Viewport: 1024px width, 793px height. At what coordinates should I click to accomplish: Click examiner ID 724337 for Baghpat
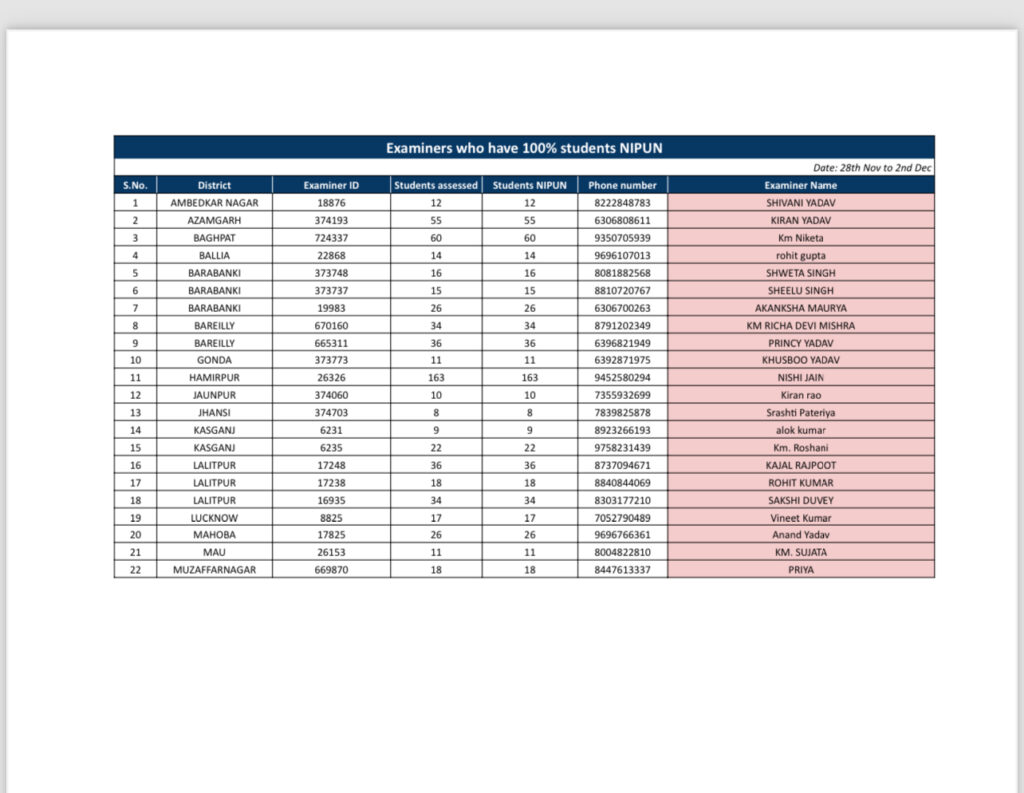[331, 238]
